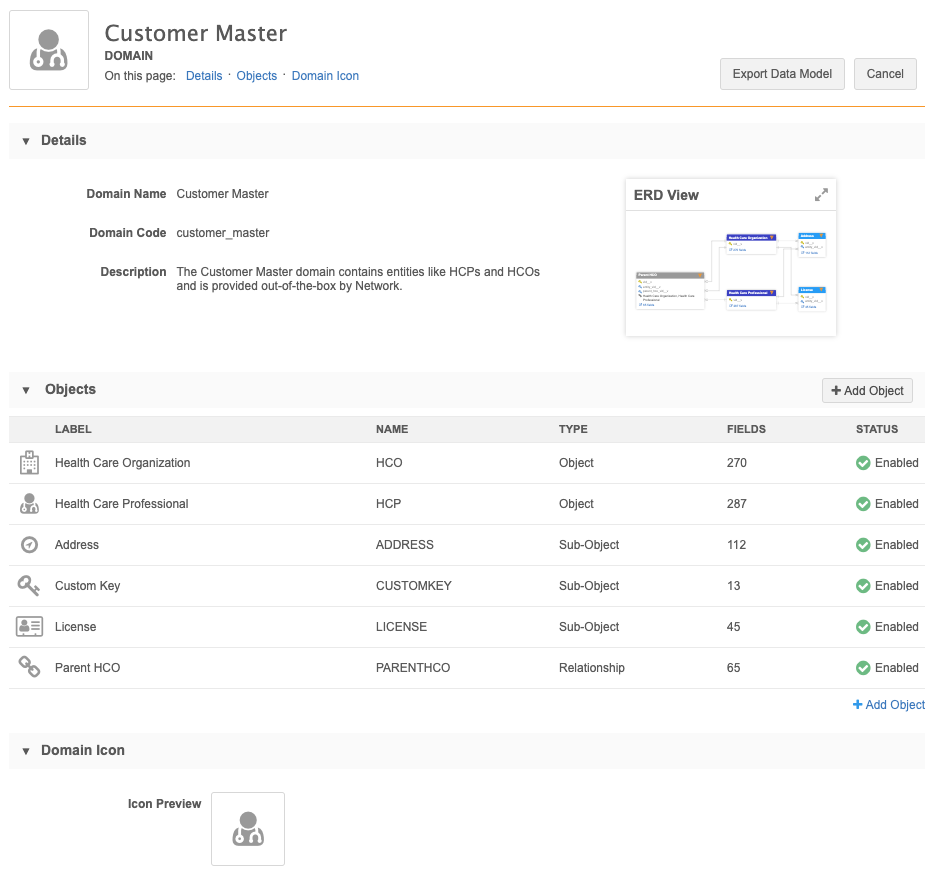
Task: Click Enabled status checkmark for HCO row
Action: [863, 463]
